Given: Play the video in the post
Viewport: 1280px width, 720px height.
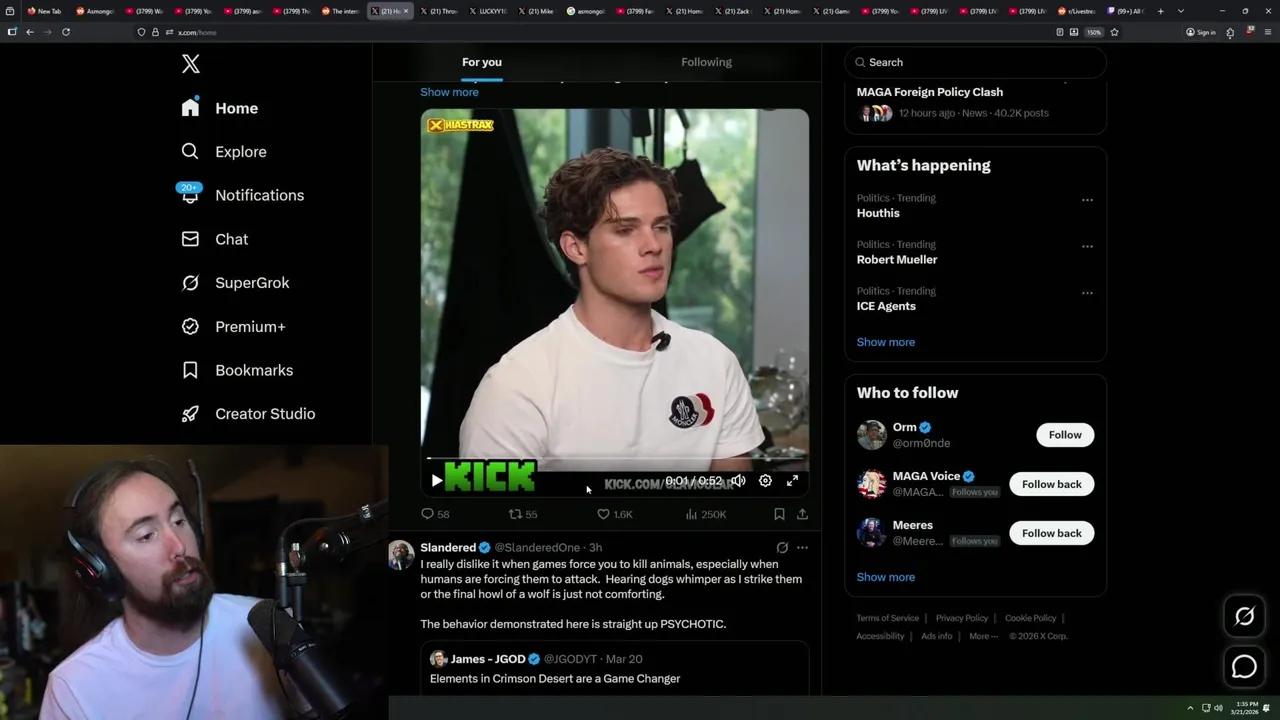Looking at the screenshot, I should click(x=436, y=481).
